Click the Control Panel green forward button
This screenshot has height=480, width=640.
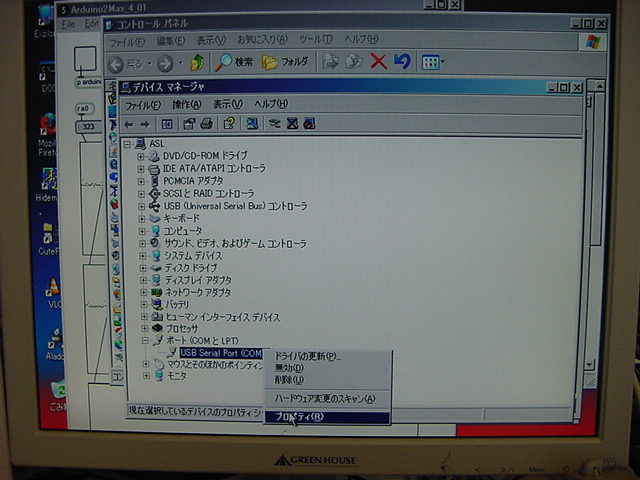coord(165,64)
